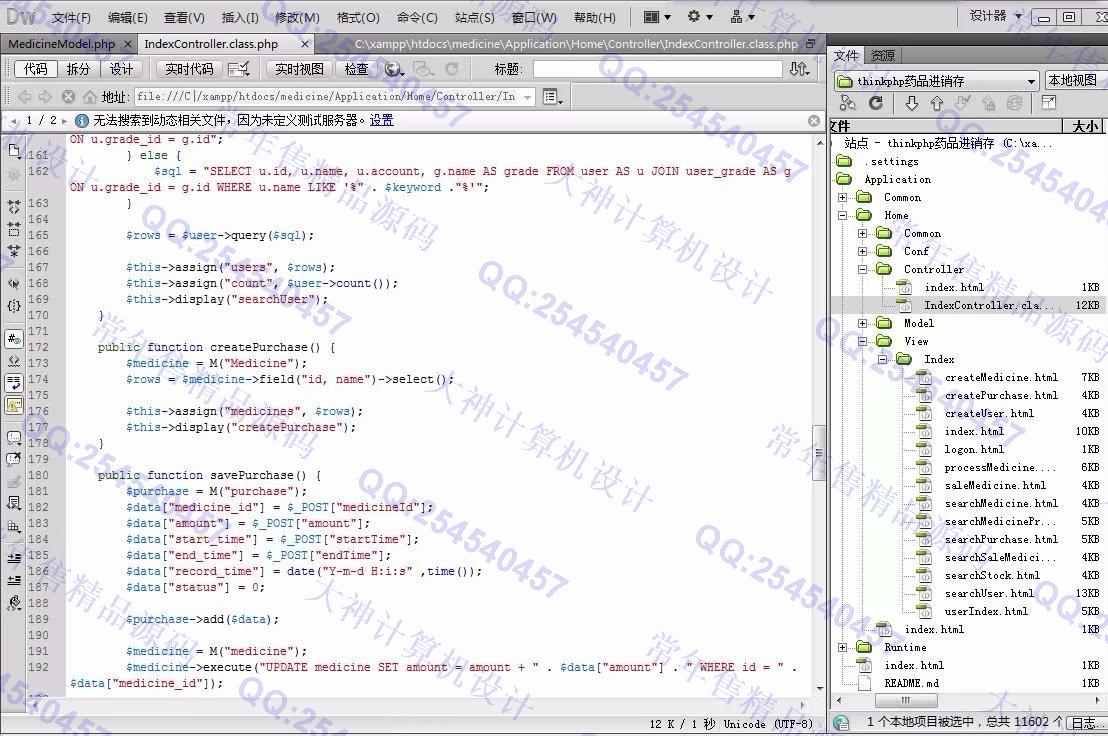The width and height of the screenshot is (1108, 736).
Task: Click the Apply Comment icon
Action: click(13, 438)
